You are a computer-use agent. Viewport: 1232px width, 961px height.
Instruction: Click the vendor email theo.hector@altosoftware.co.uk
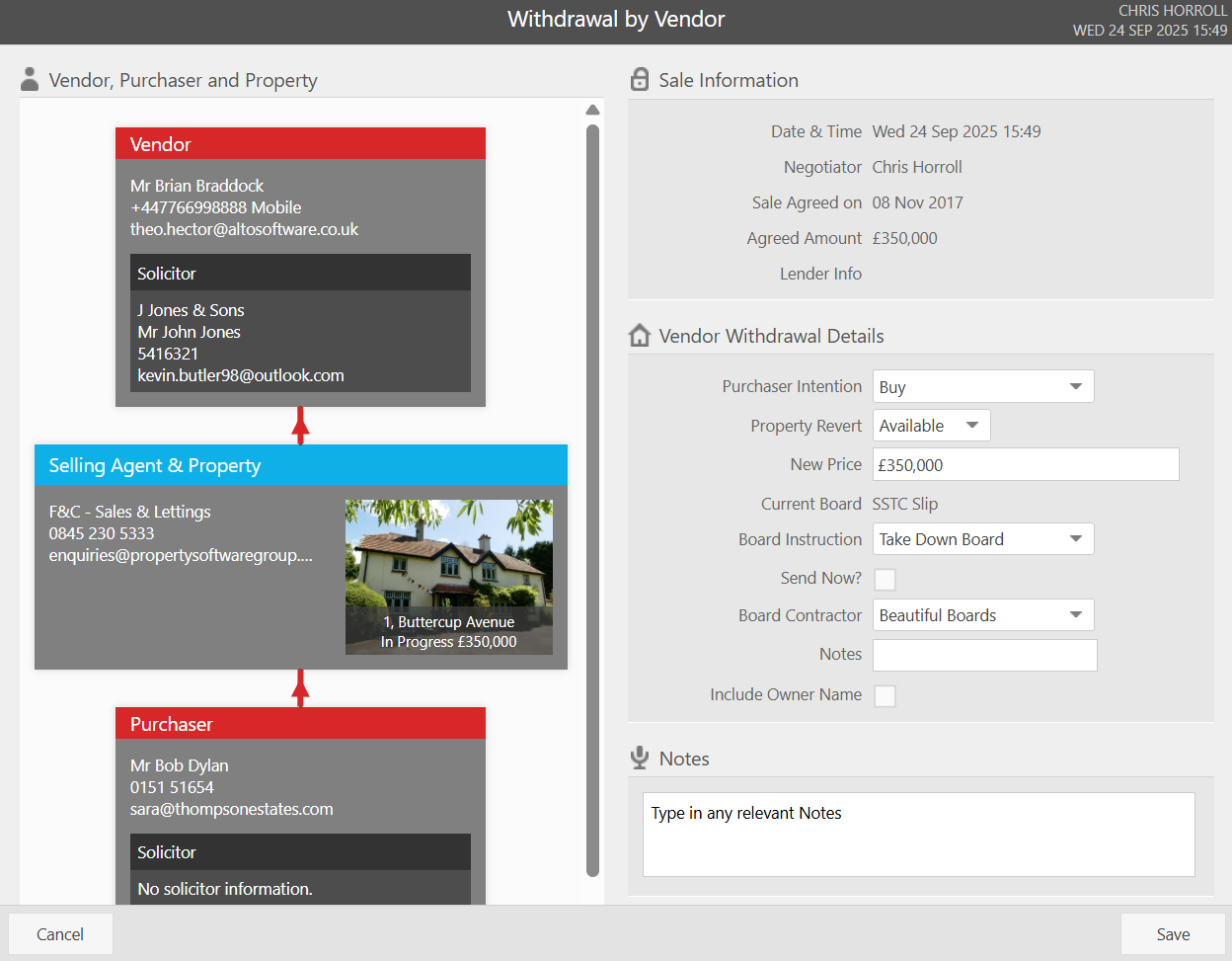coord(244,229)
